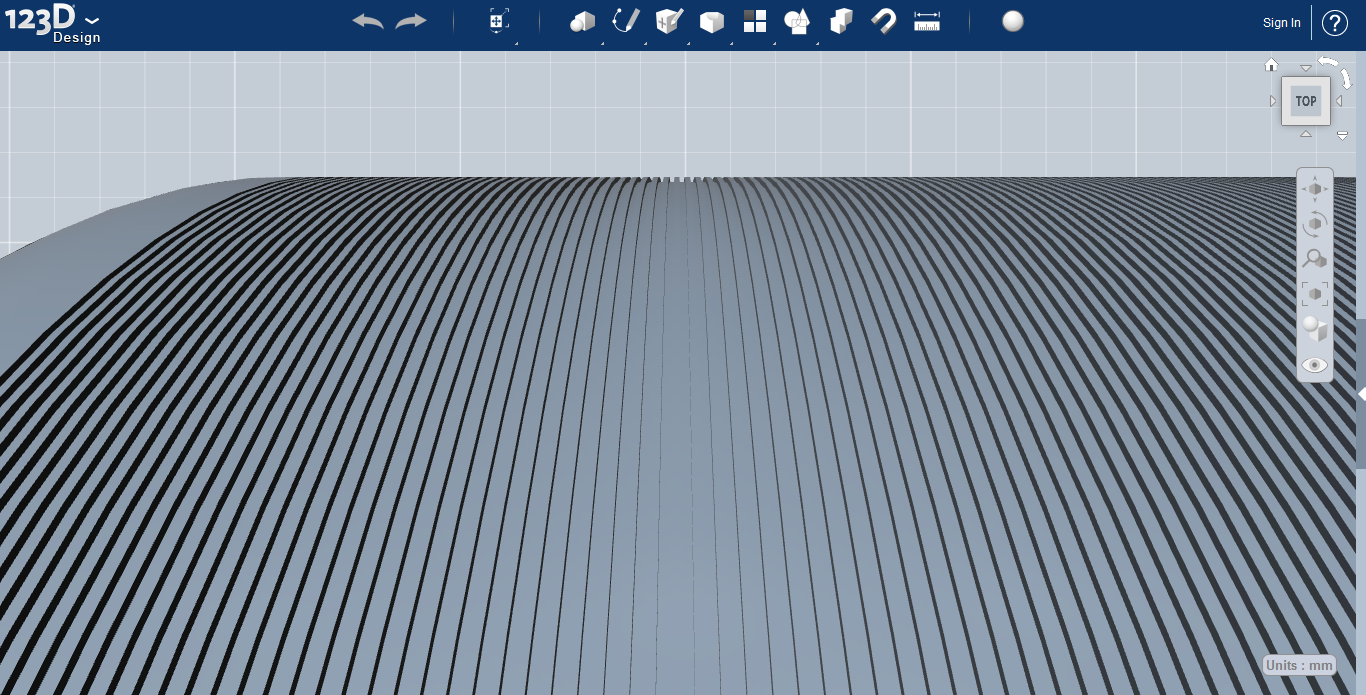This screenshot has width=1366, height=695.
Task: Use Fit view on the navigation bar
Action: pos(1314,293)
